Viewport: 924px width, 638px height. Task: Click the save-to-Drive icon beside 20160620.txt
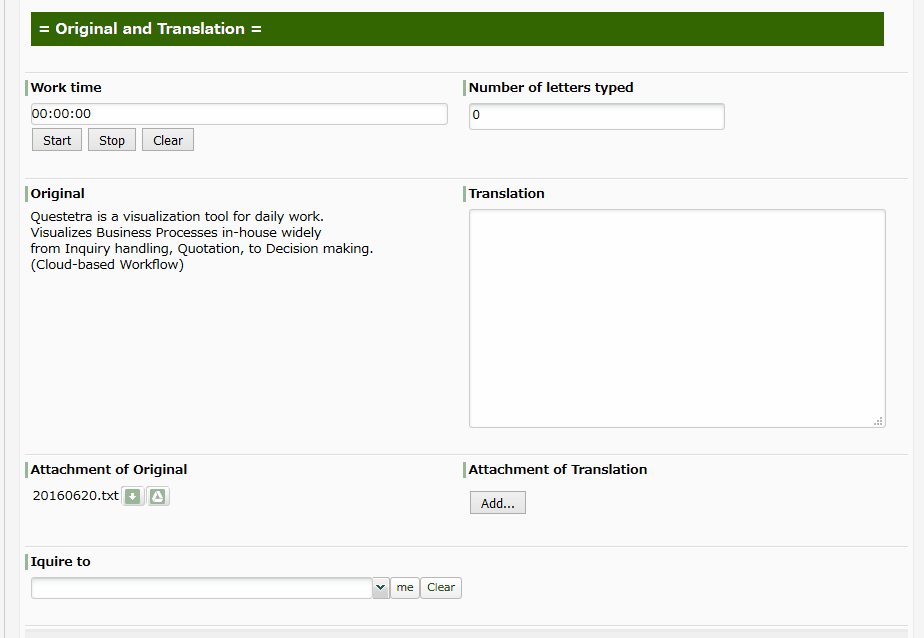[x=158, y=496]
